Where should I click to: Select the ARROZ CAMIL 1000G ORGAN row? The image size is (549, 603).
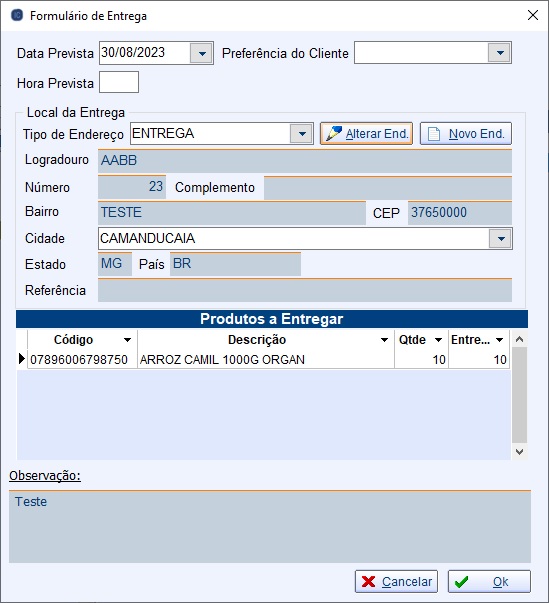coord(268,359)
